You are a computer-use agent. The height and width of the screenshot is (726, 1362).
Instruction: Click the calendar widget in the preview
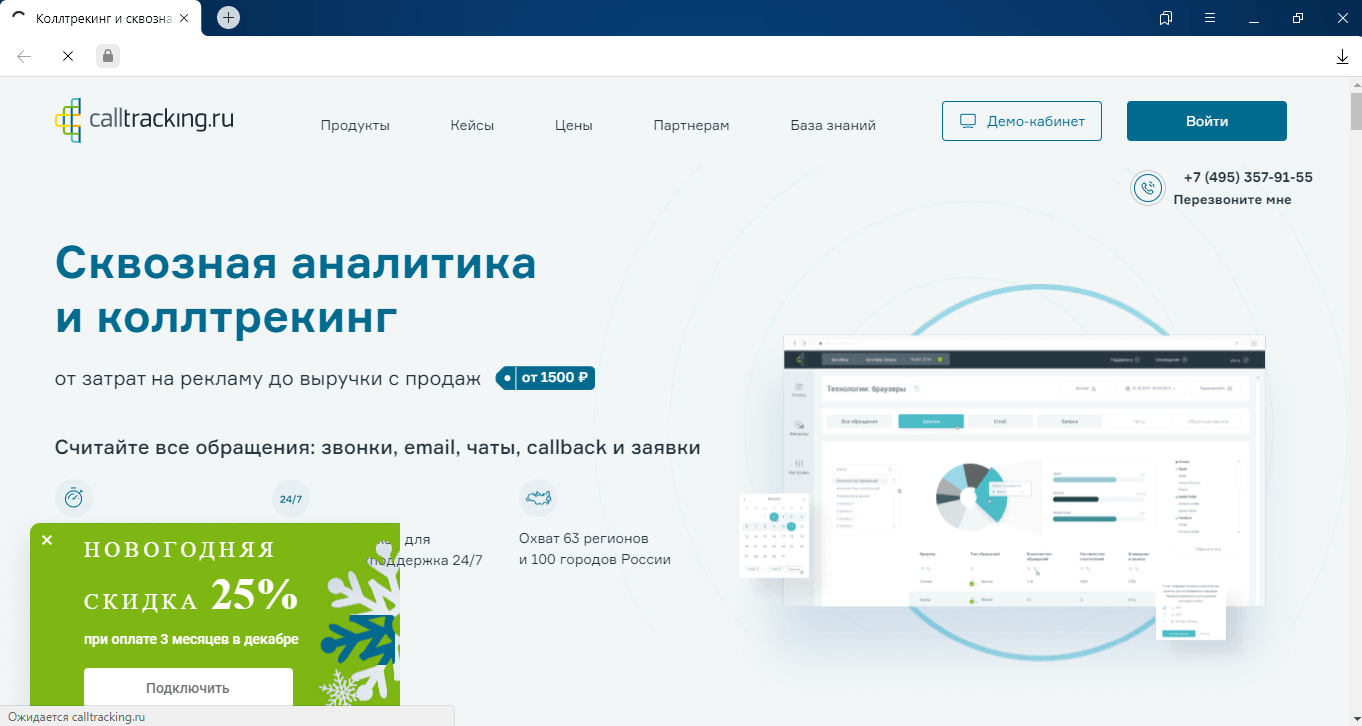(773, 536)
